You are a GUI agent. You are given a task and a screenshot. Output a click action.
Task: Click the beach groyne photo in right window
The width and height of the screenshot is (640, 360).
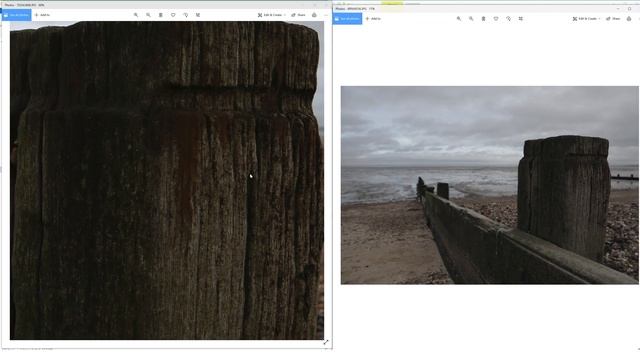click(x=490, y=185)
